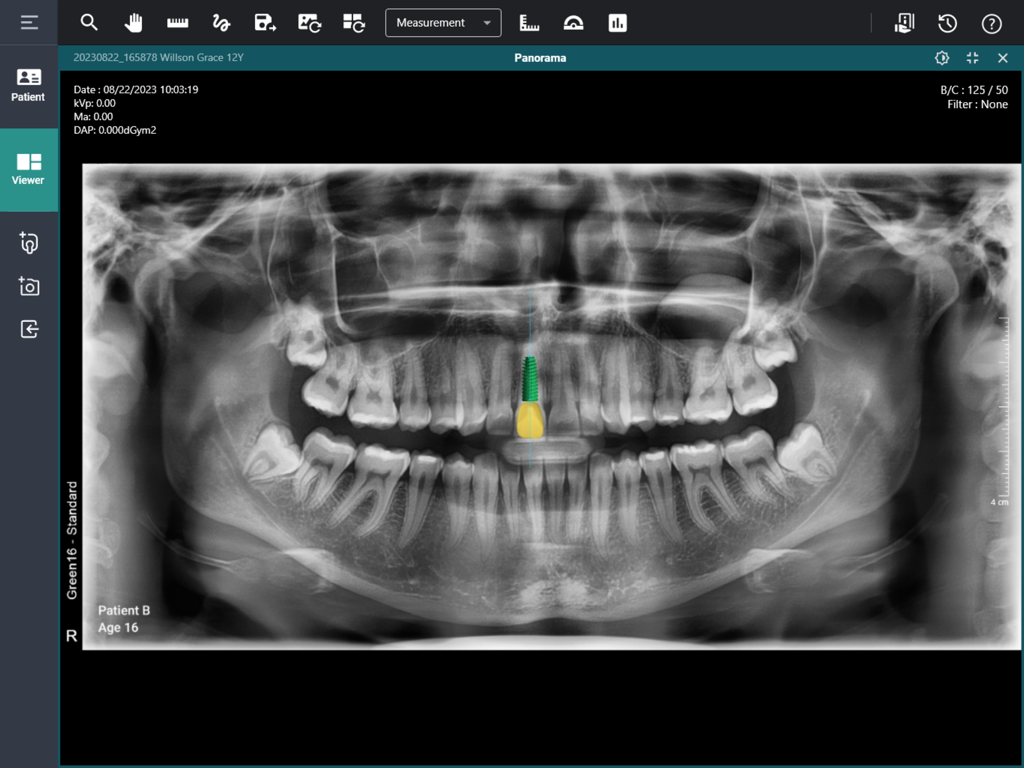Select the import images icon
1024x768 pixels.
pyautogui.click(x=29, y=329)
